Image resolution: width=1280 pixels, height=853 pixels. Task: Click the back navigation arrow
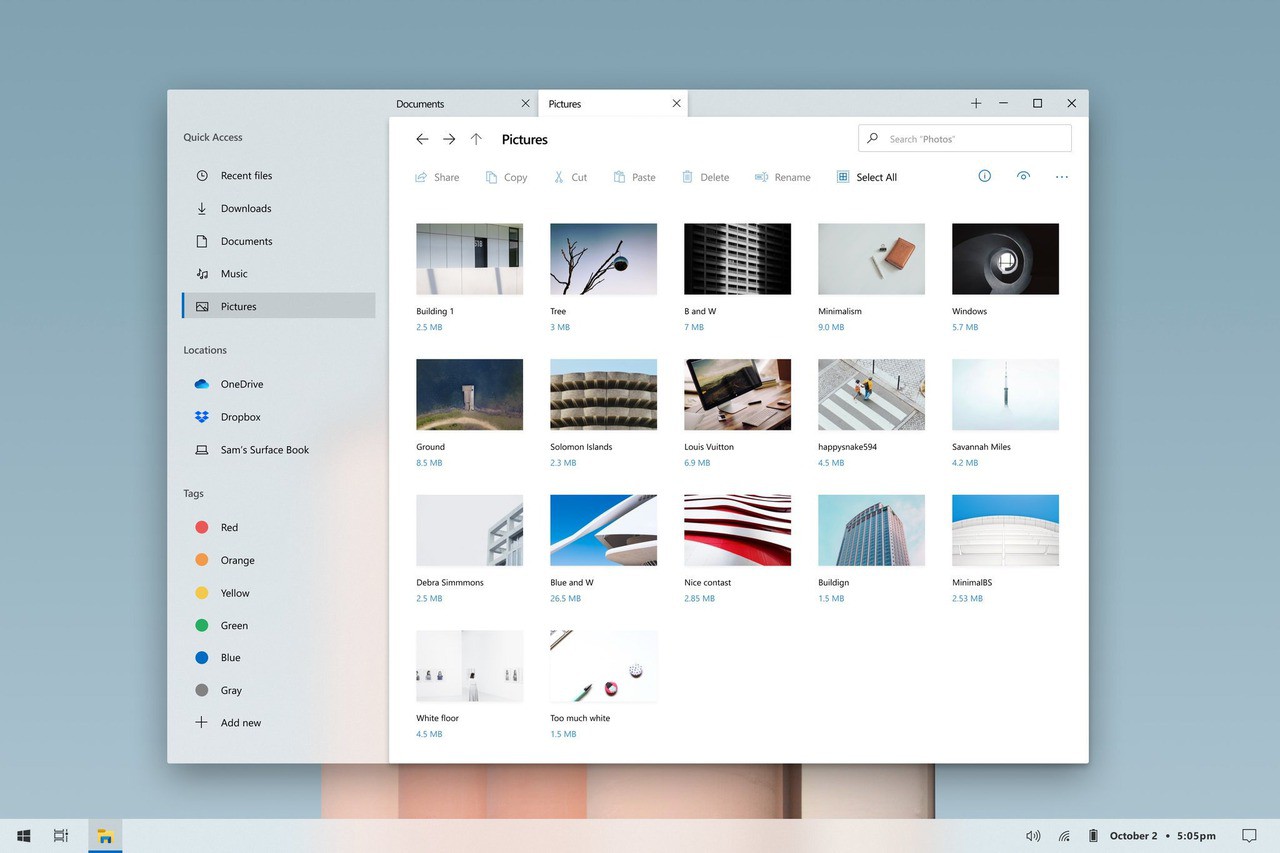pos(422,140)
